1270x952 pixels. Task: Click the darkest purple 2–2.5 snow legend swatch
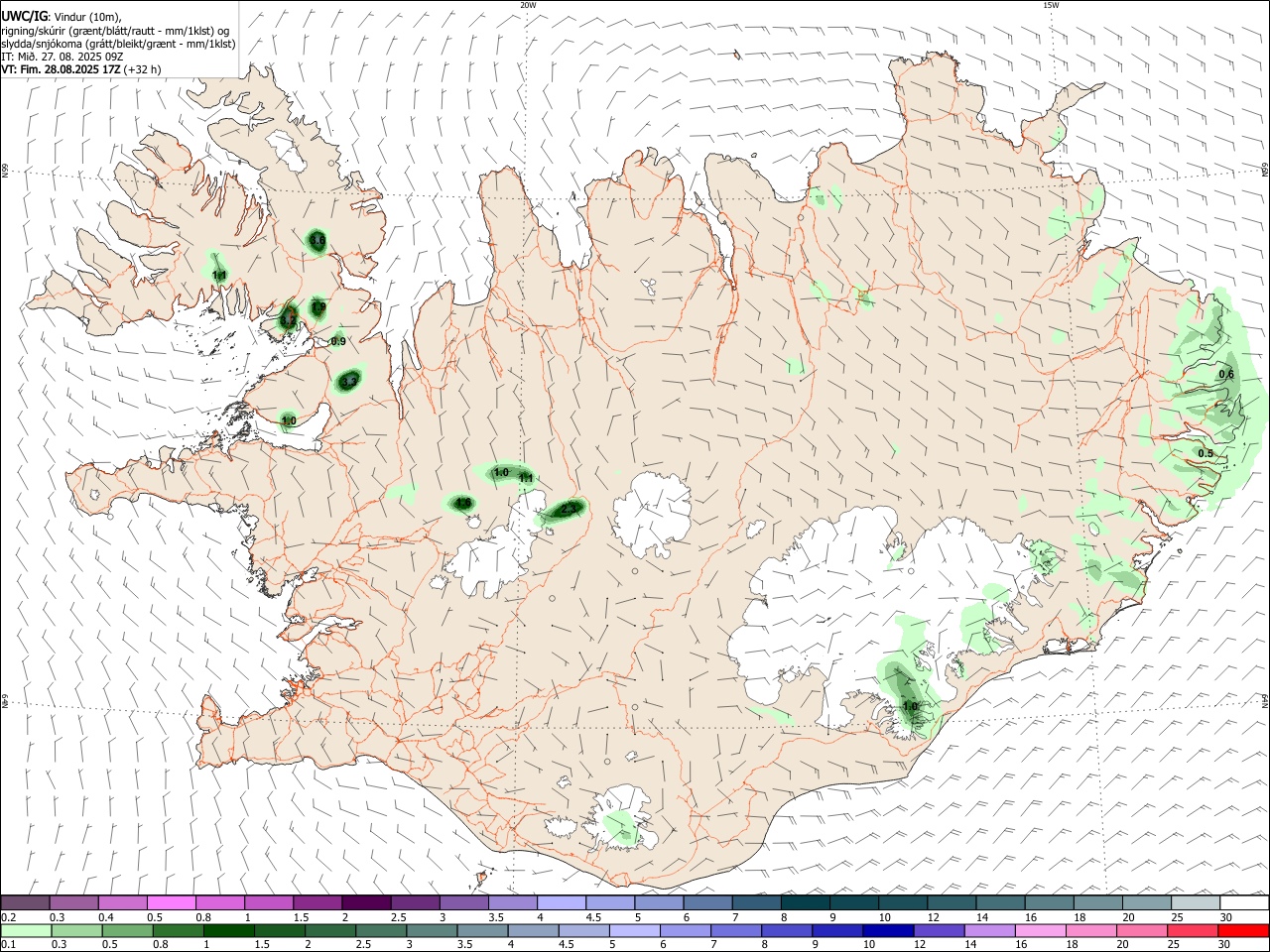pyautogui.click(x=366, y=903)
